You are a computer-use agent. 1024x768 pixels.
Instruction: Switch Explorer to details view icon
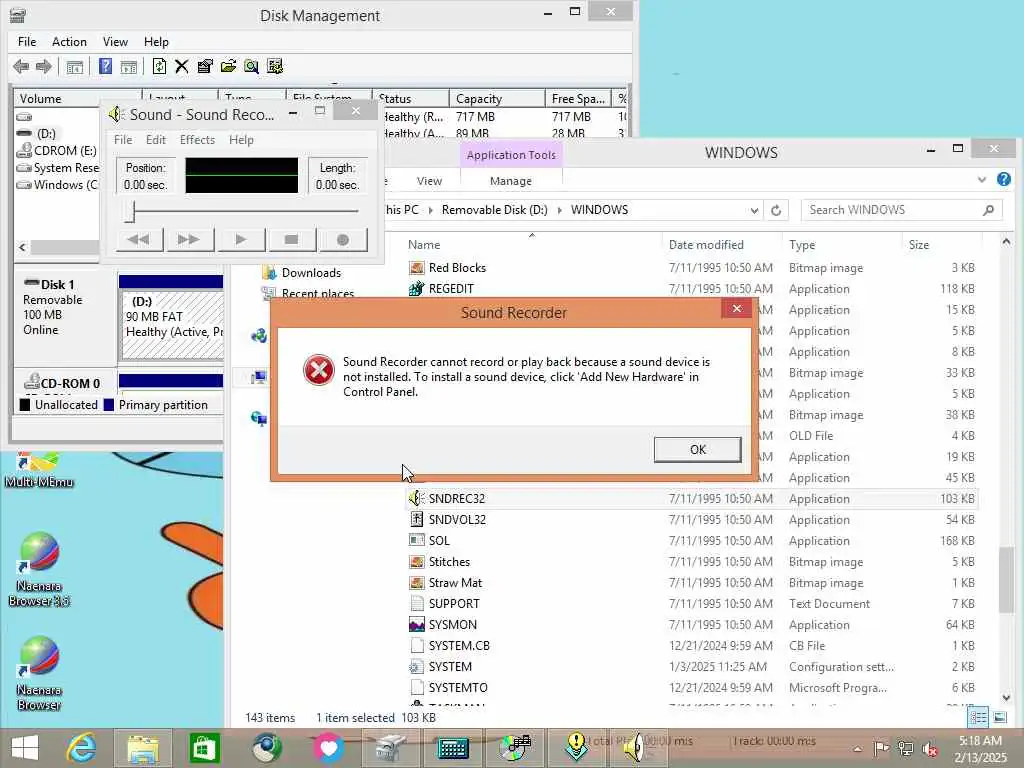tap(978, 717)
